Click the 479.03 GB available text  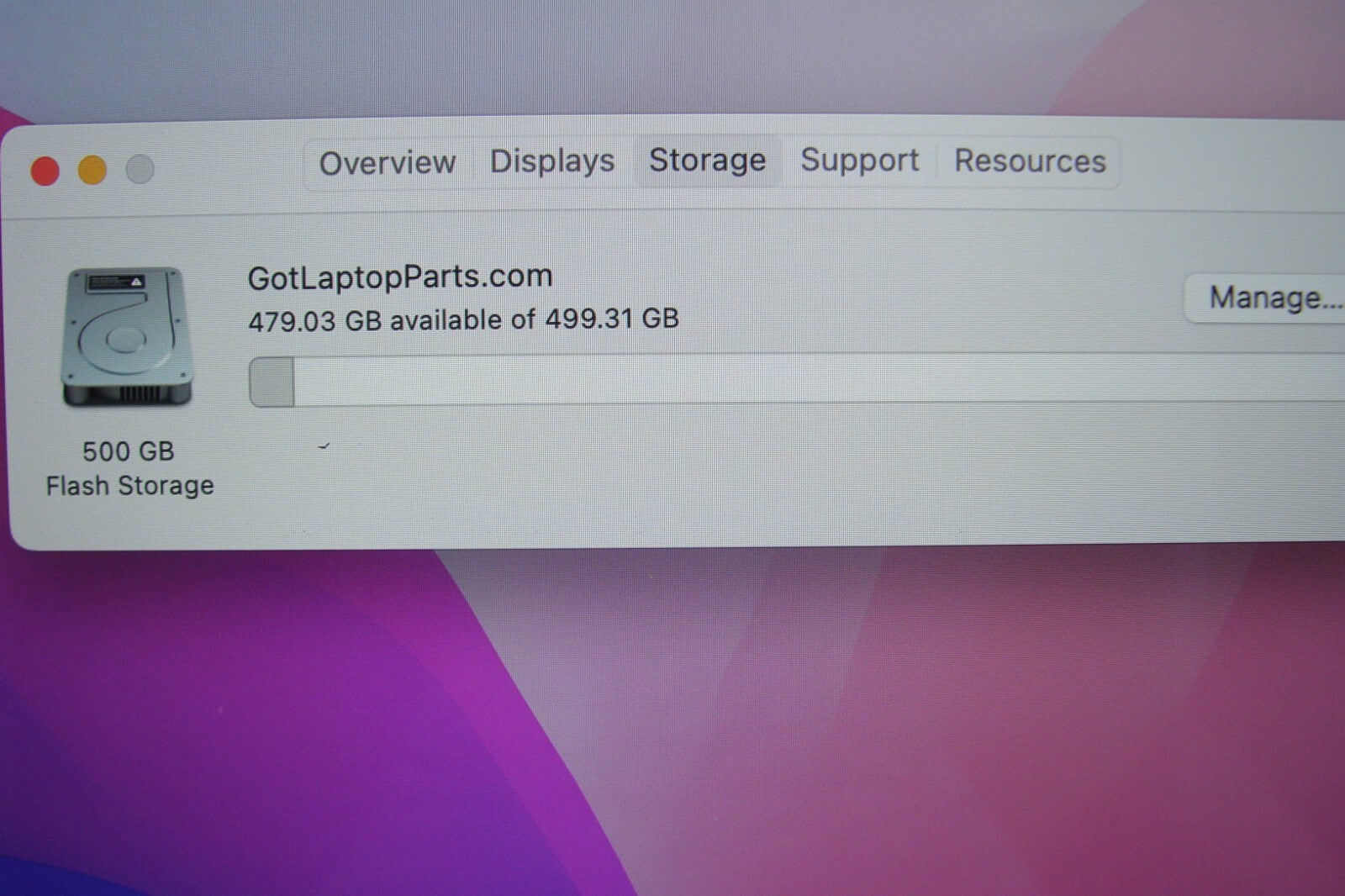[x=463, y=320]
